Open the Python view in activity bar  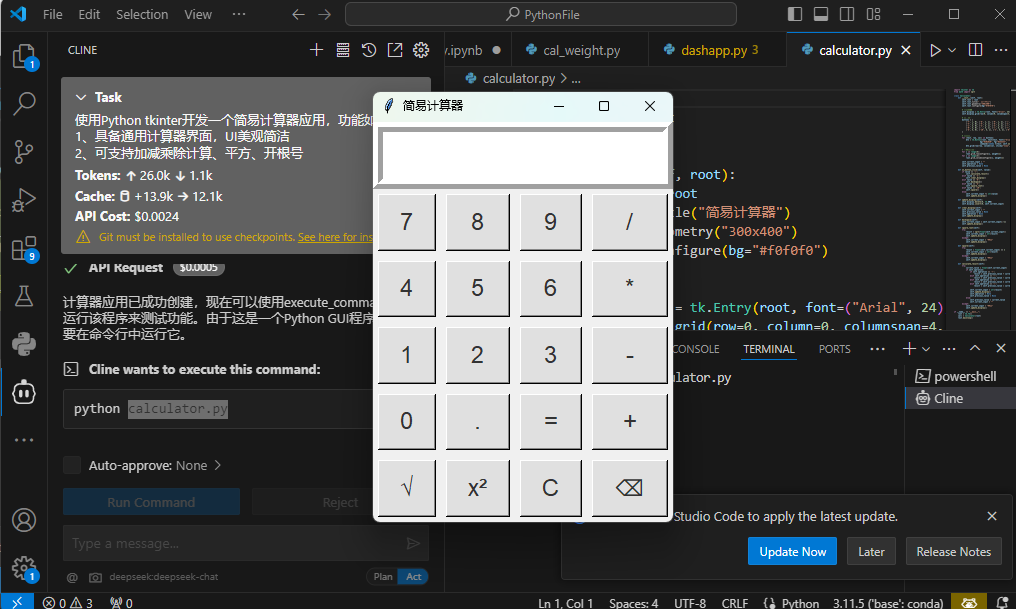24,344
